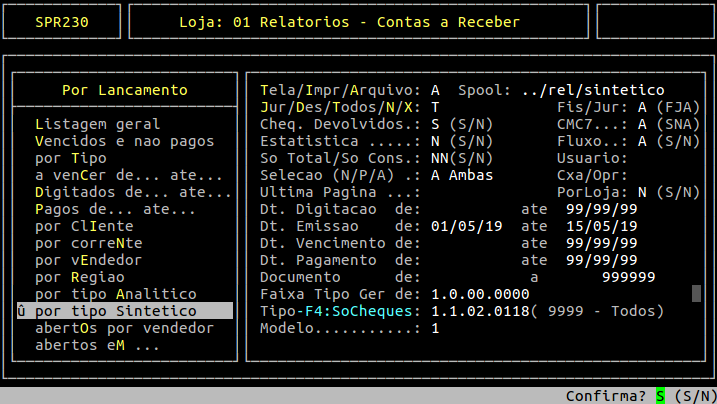Image resolution: width=717 pixels, height=404 pixels.
Task: Select 'por ClIente' menu item
Action: pyautogui.click(x=84, y=226)
